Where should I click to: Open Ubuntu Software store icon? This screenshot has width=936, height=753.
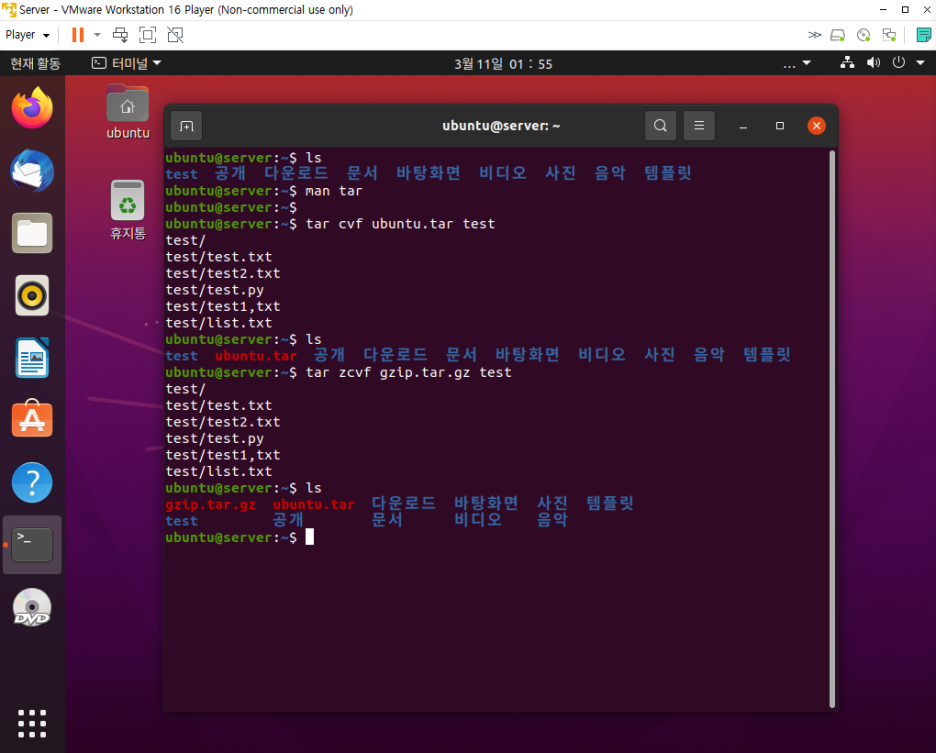(32, 419)
